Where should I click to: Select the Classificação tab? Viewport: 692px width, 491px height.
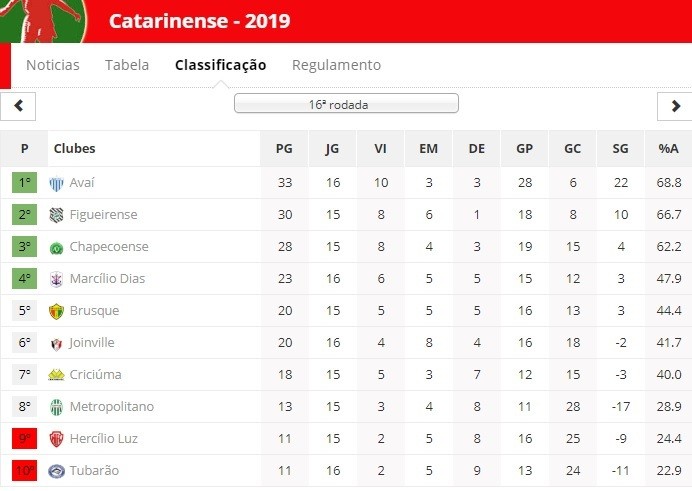click(x=220, y=65)
